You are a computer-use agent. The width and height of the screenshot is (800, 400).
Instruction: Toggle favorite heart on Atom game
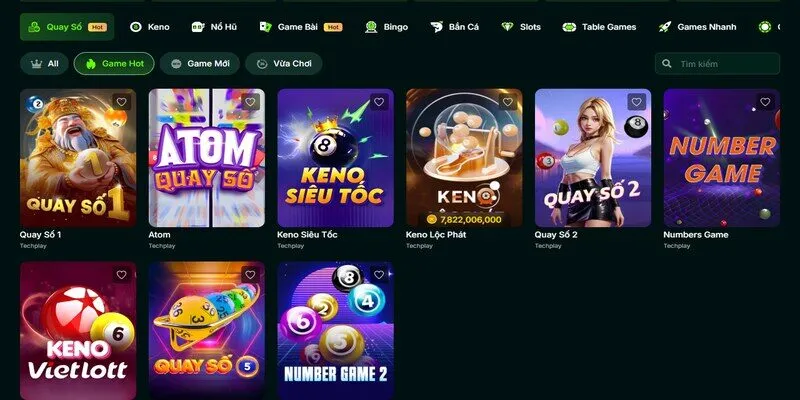pyautogui.click(x=250, y=102)
